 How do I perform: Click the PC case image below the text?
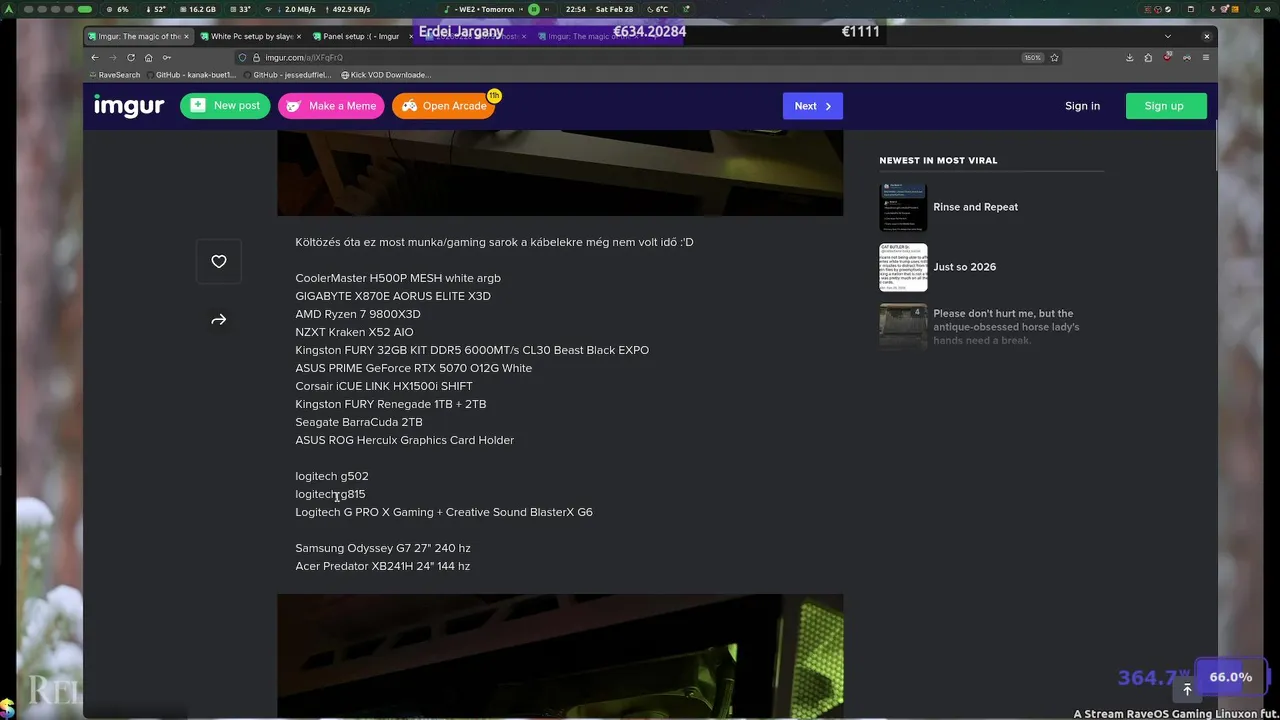point(560,656)
